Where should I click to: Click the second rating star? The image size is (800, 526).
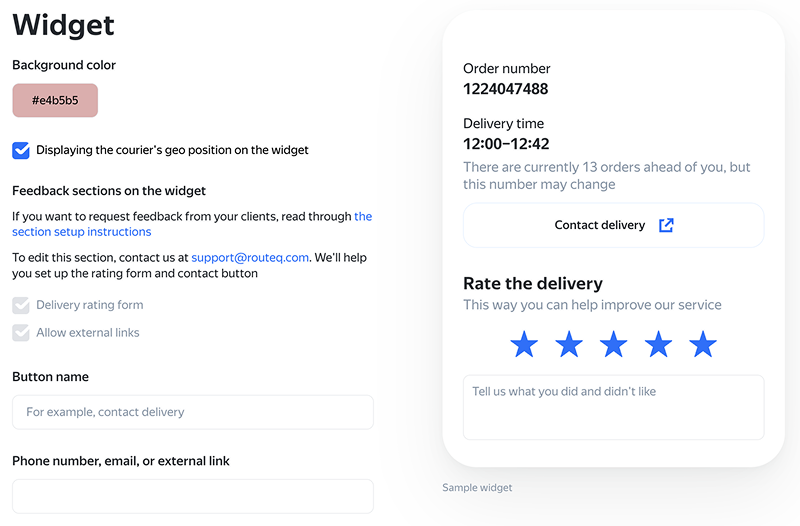pos(569,345)
